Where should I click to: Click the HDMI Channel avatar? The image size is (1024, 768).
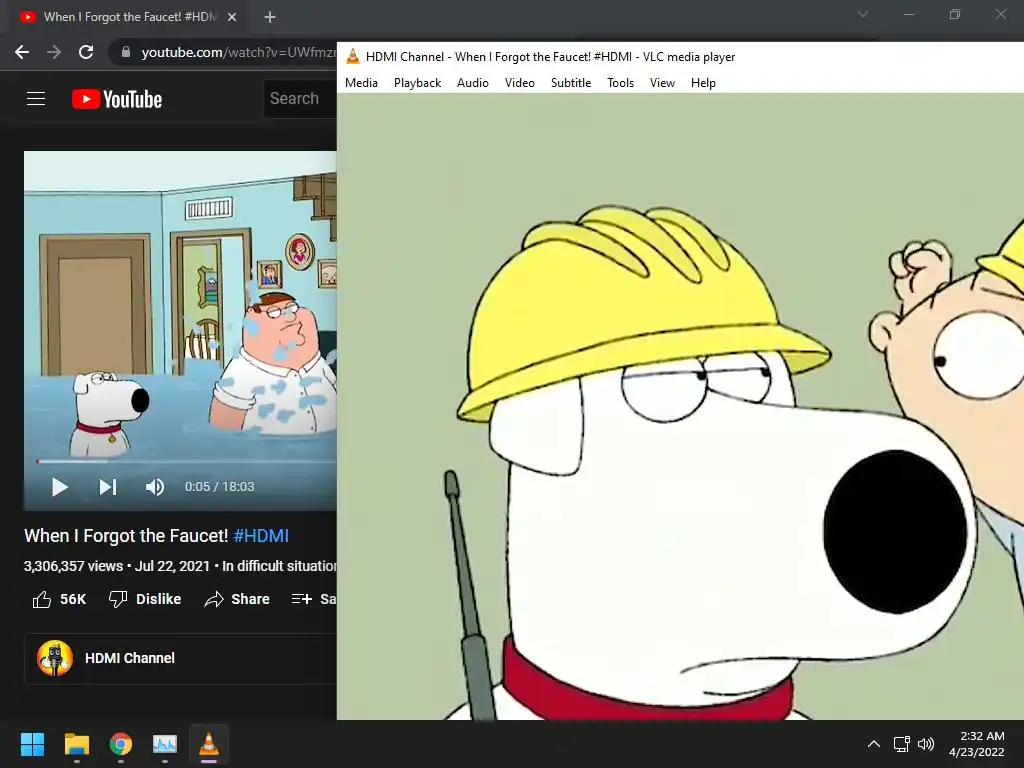[x=55, y=658]
